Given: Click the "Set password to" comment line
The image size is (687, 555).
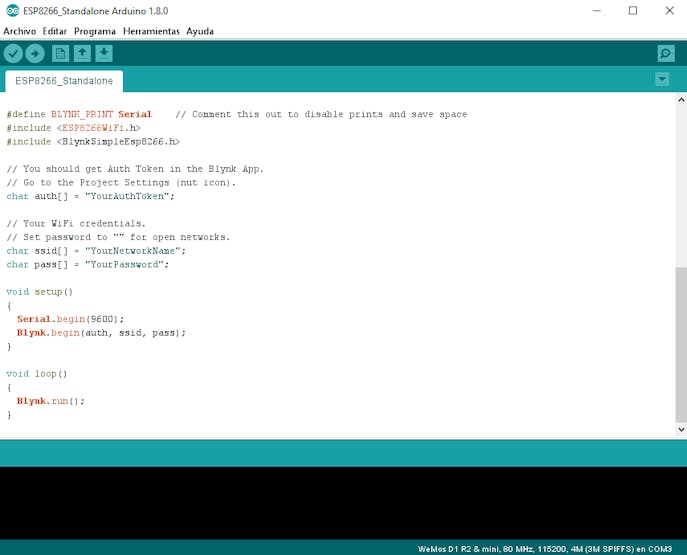Looking at the screenshot, I should (118, 237).
